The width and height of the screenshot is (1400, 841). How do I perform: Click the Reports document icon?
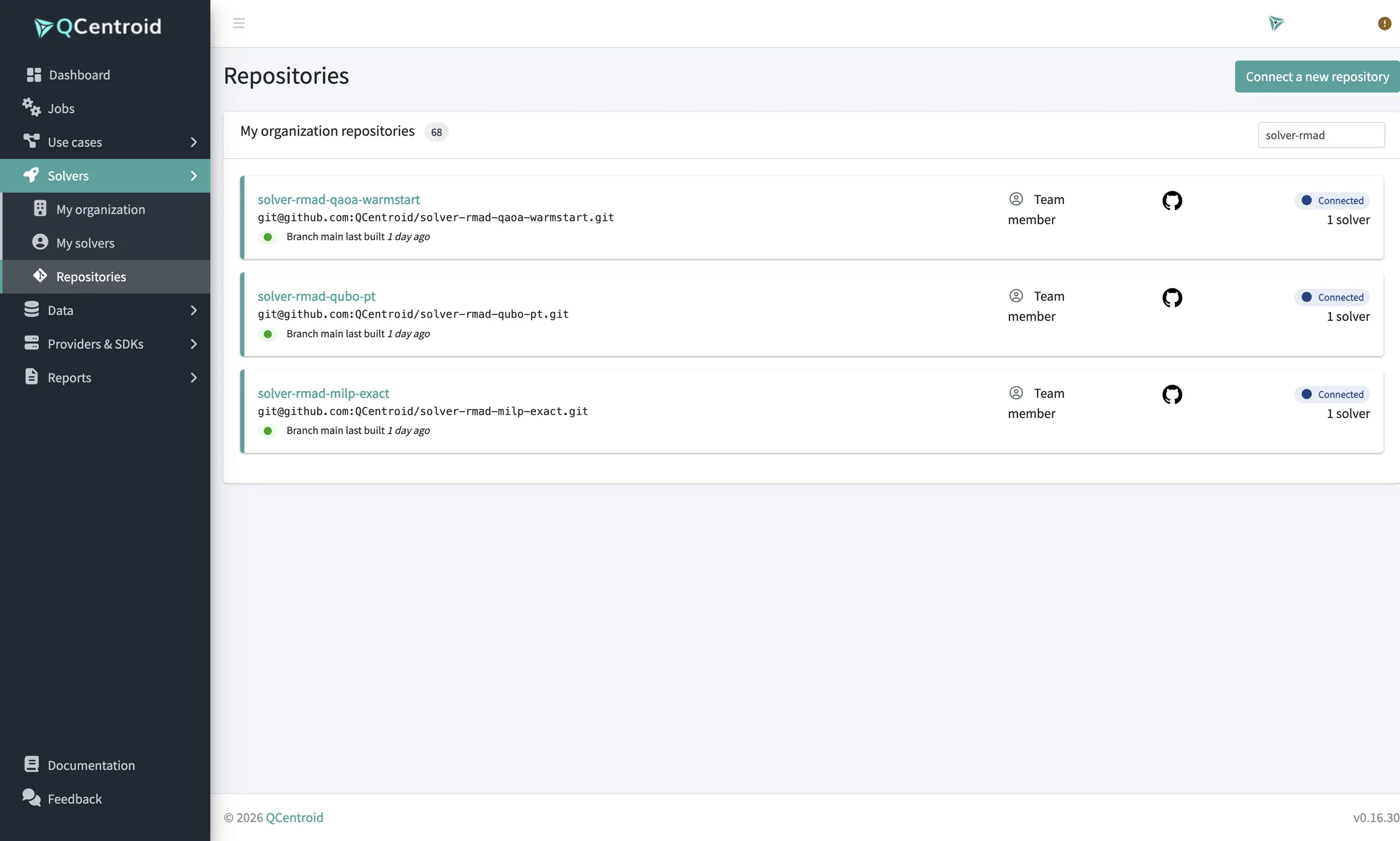coord(32,377)
